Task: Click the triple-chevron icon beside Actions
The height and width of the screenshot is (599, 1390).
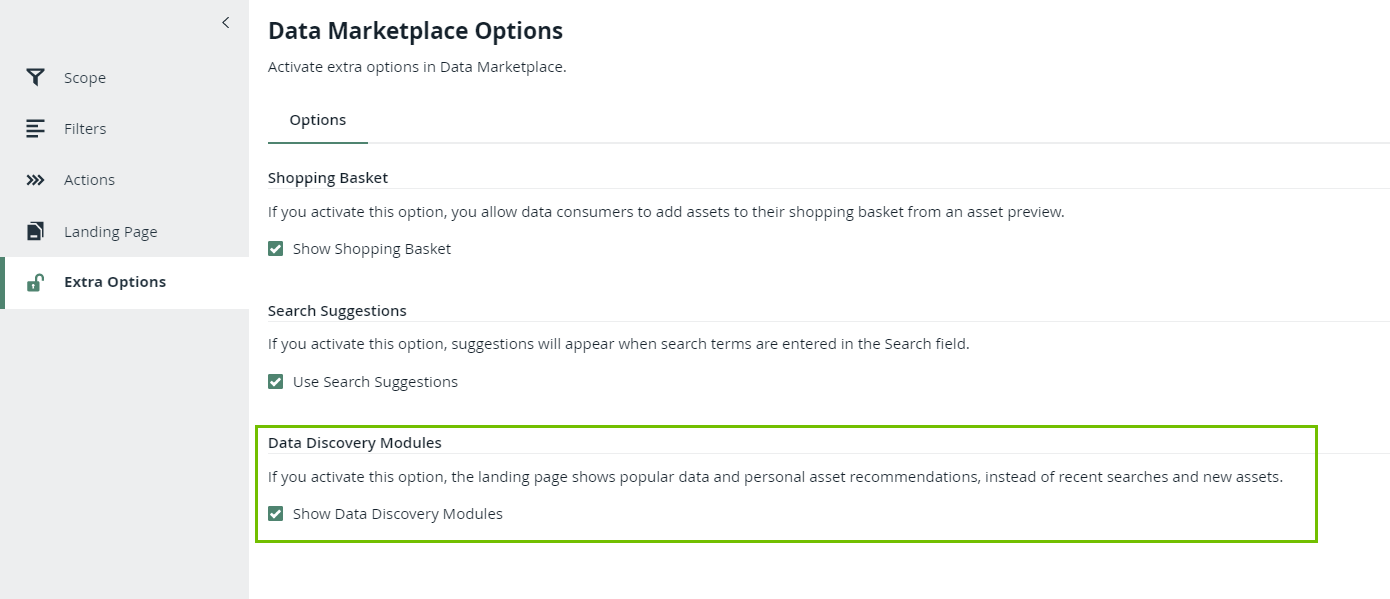Action: click(x=35, y=180)
